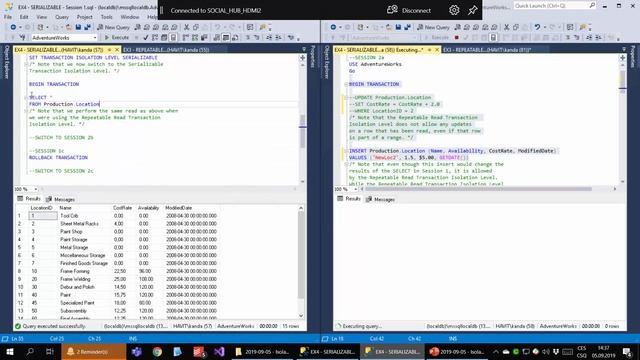Click Disconnect in the connection bar
This screenshot has height=360, width=640.
(409, 10)
